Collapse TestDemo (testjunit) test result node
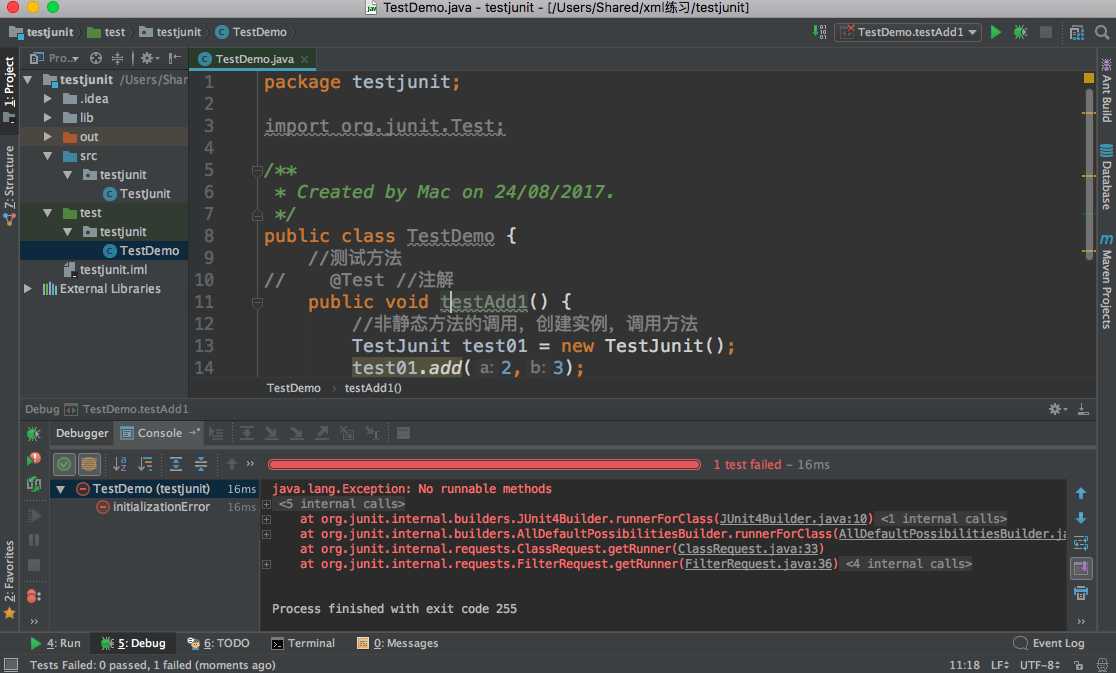 point(60,489)
